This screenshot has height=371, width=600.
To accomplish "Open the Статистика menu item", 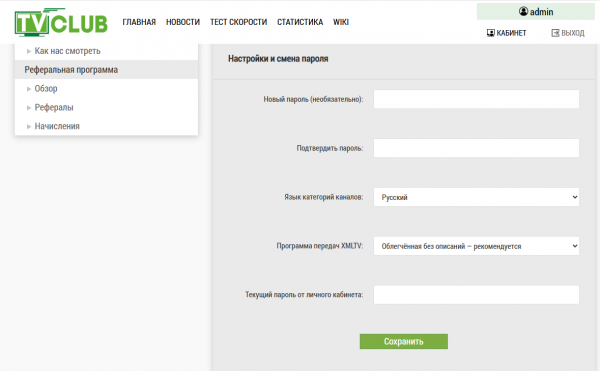I will coord(300,22).
